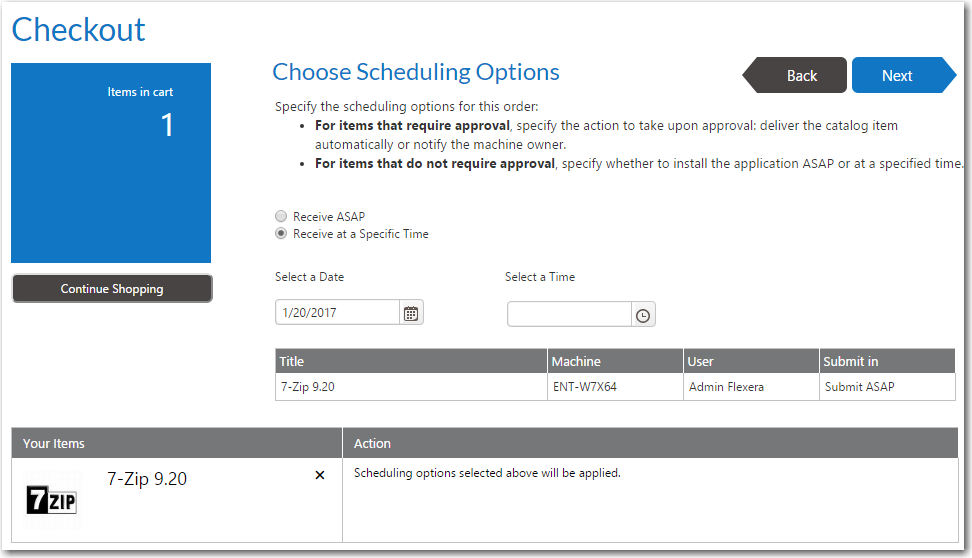Click the User column header
This screenshot has width=972, height=558.
click(751, 361)
